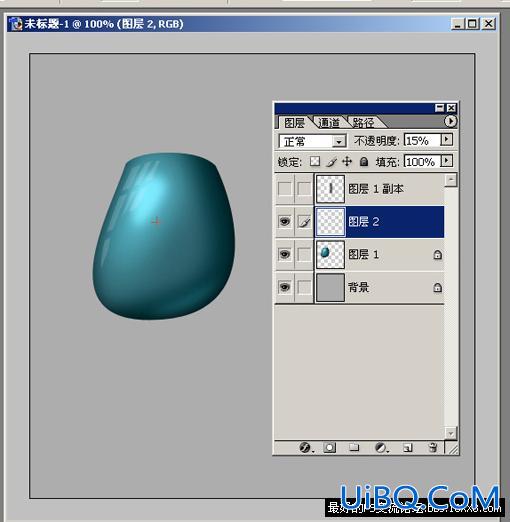Enable lock position move icon
This screenshot has width=510, height=522.
click(x=347, y=162)
